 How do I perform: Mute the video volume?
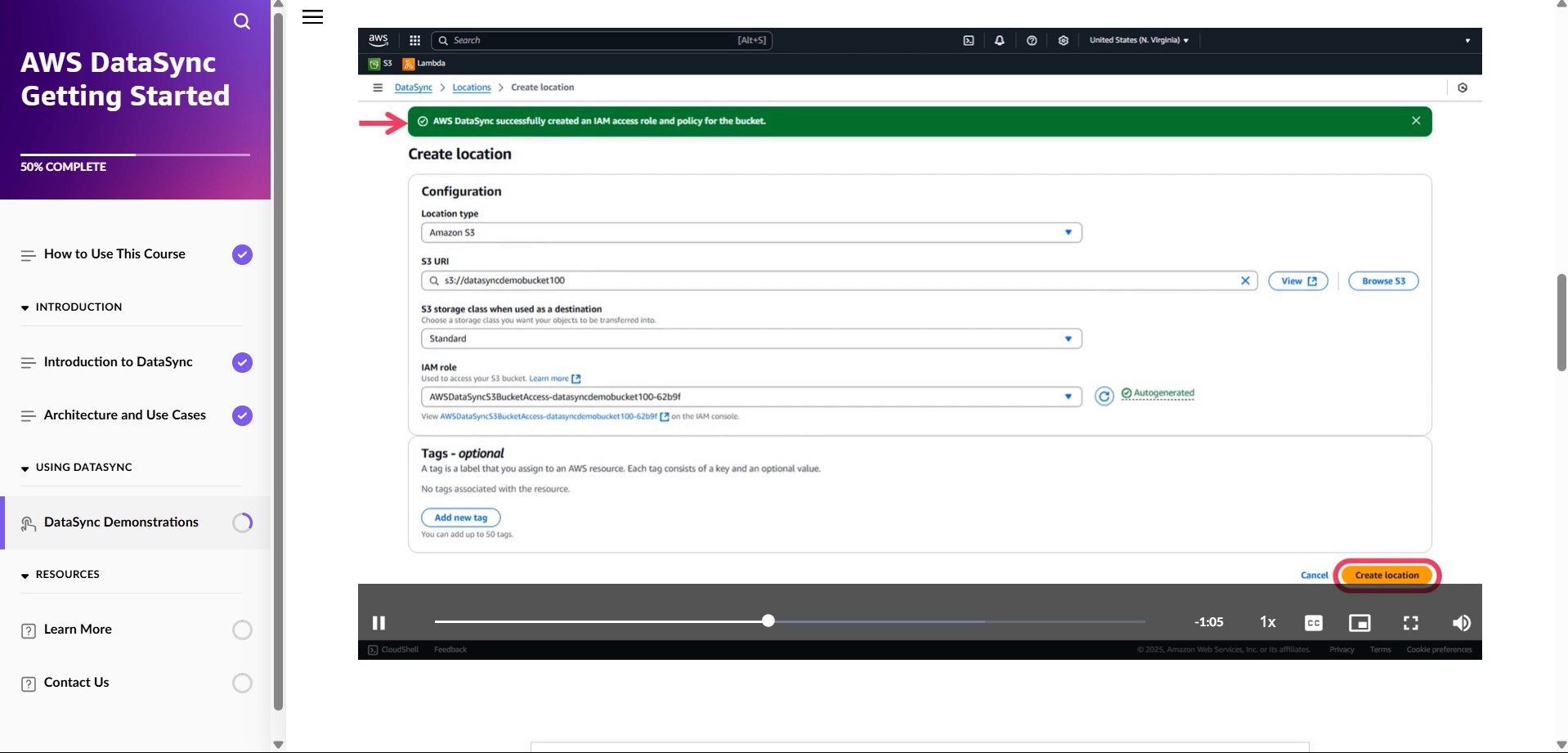1461,623
